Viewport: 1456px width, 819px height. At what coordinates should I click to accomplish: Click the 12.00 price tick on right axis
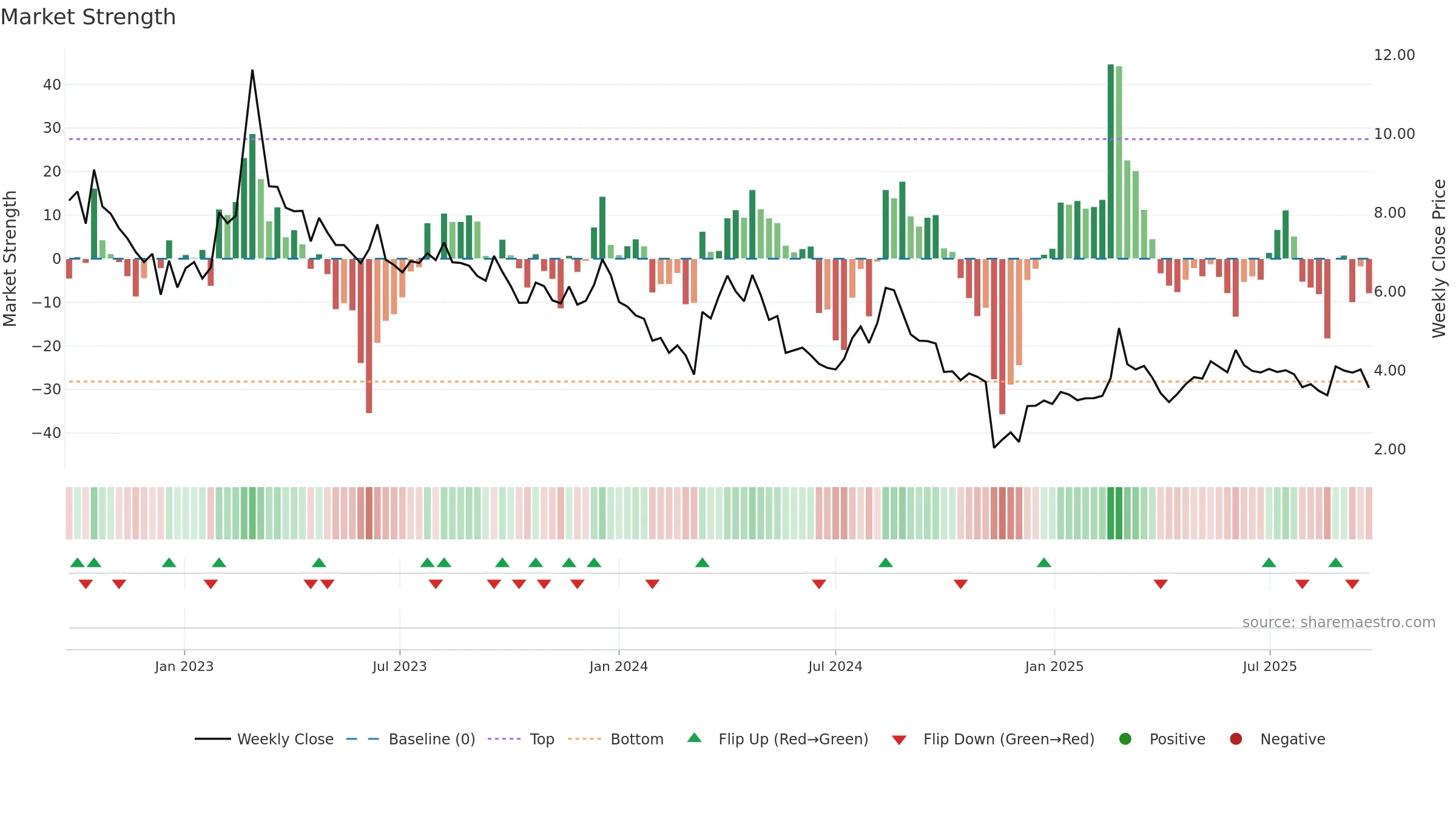click(1394, 55)
